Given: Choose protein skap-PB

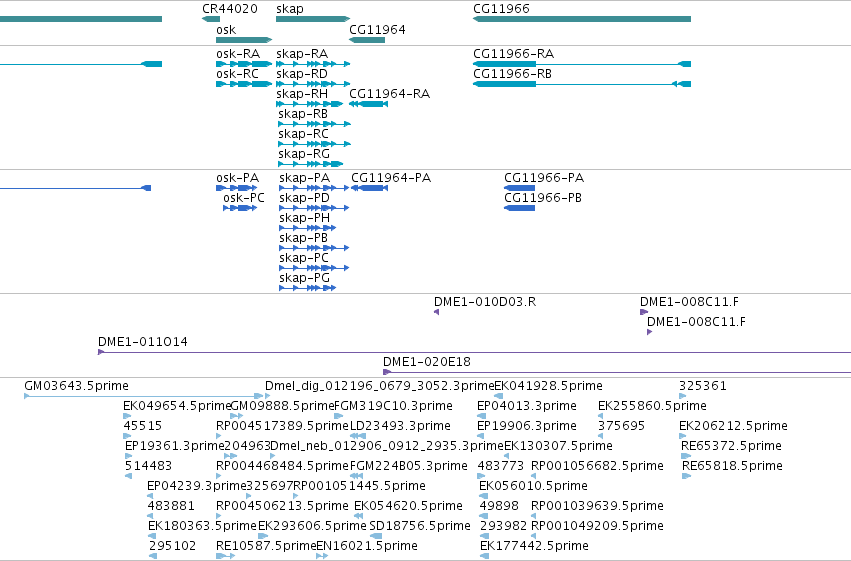Looking at the screenshot, I should point(303,238).
